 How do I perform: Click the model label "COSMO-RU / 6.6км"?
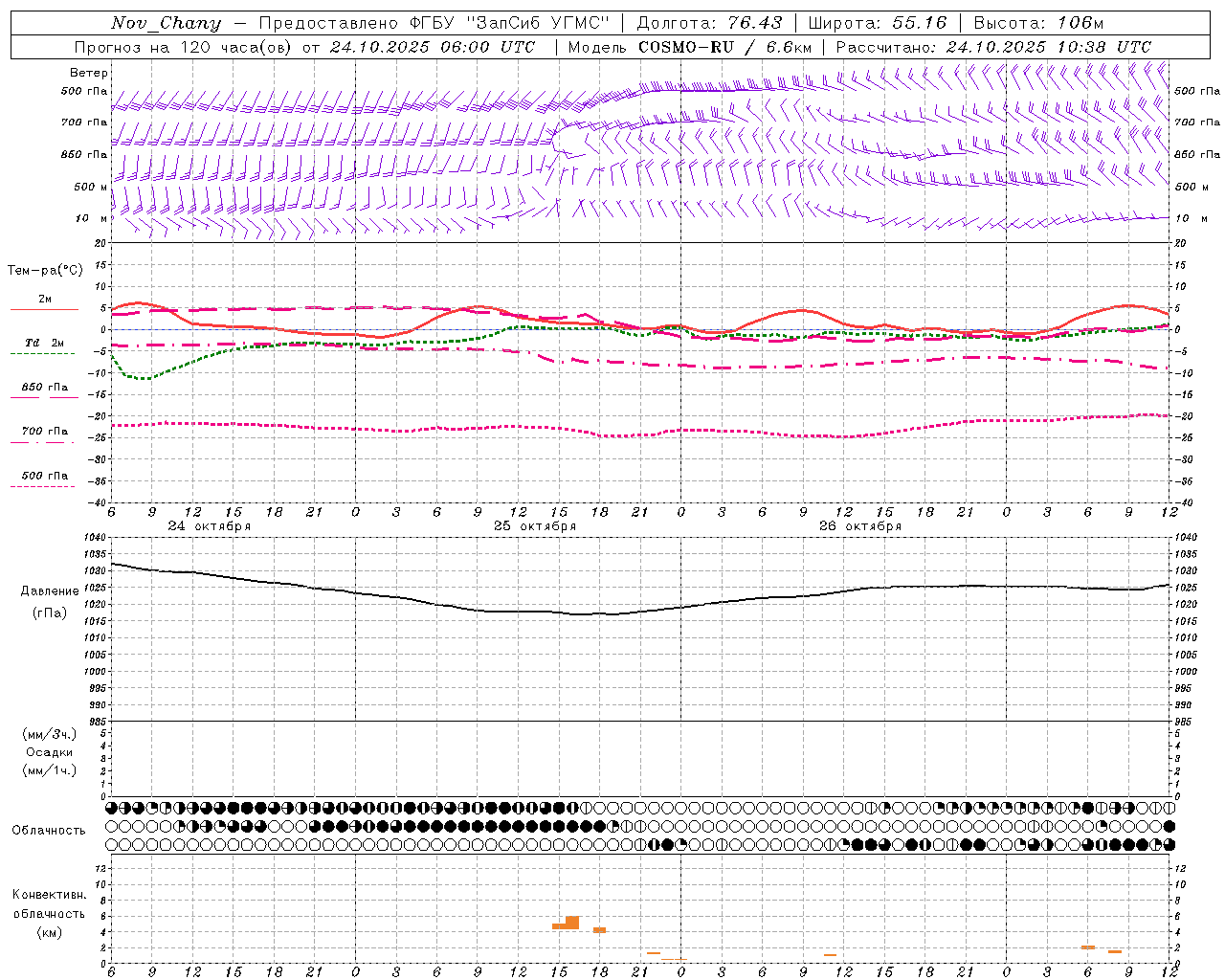(x=724, y=47)
